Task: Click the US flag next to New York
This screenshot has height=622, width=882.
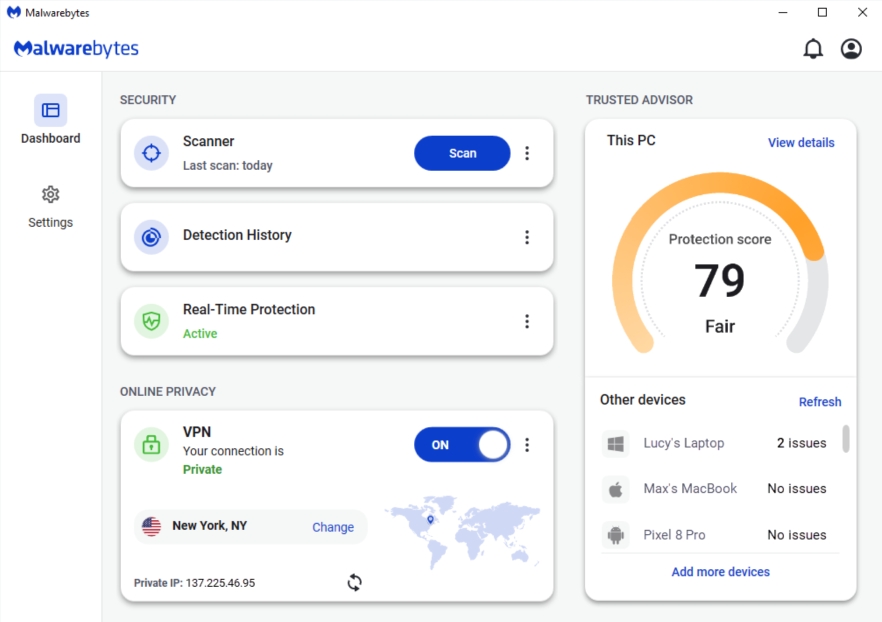Action: [x=150, y=526]
